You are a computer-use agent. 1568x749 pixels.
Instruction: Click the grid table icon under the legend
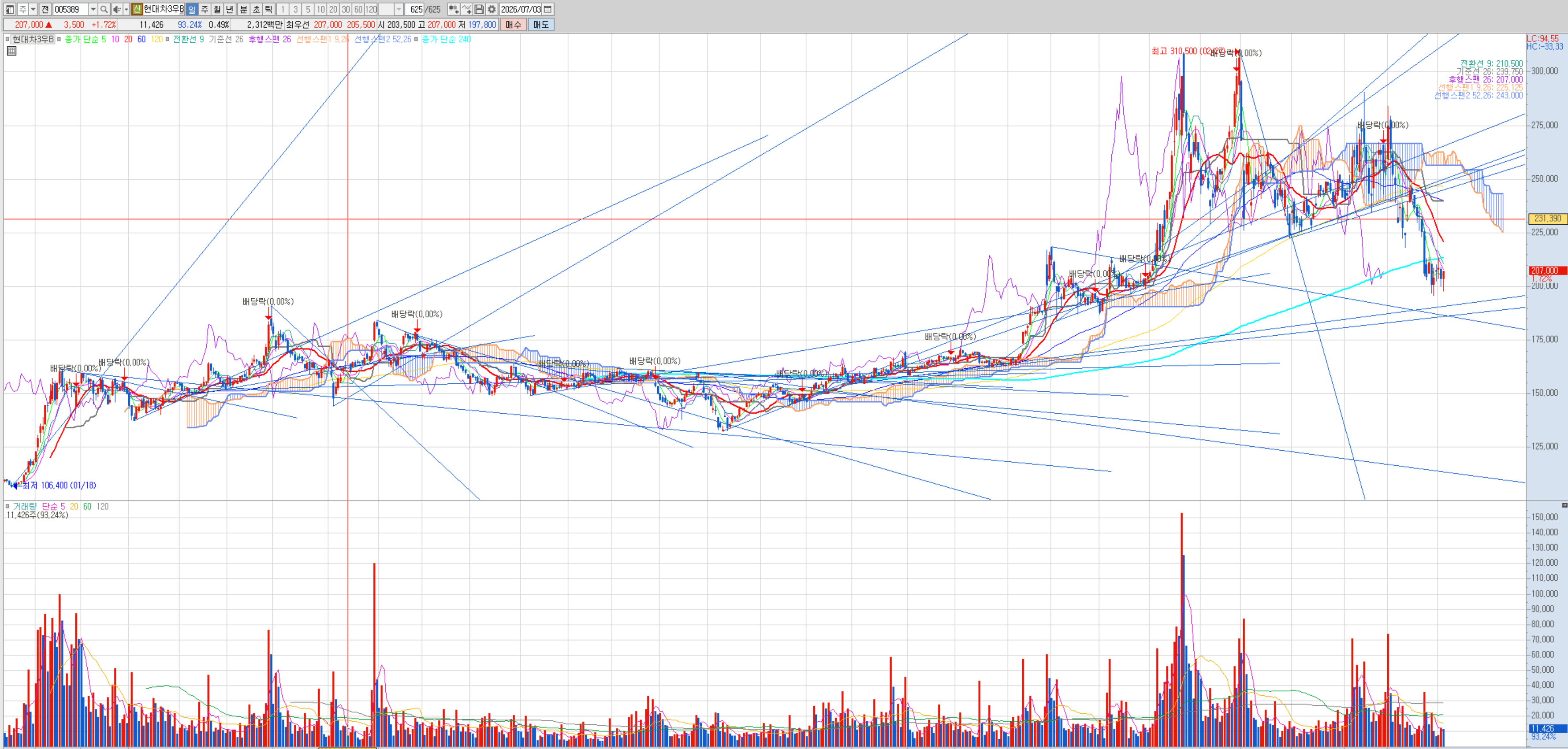click(x=11, y=51)
